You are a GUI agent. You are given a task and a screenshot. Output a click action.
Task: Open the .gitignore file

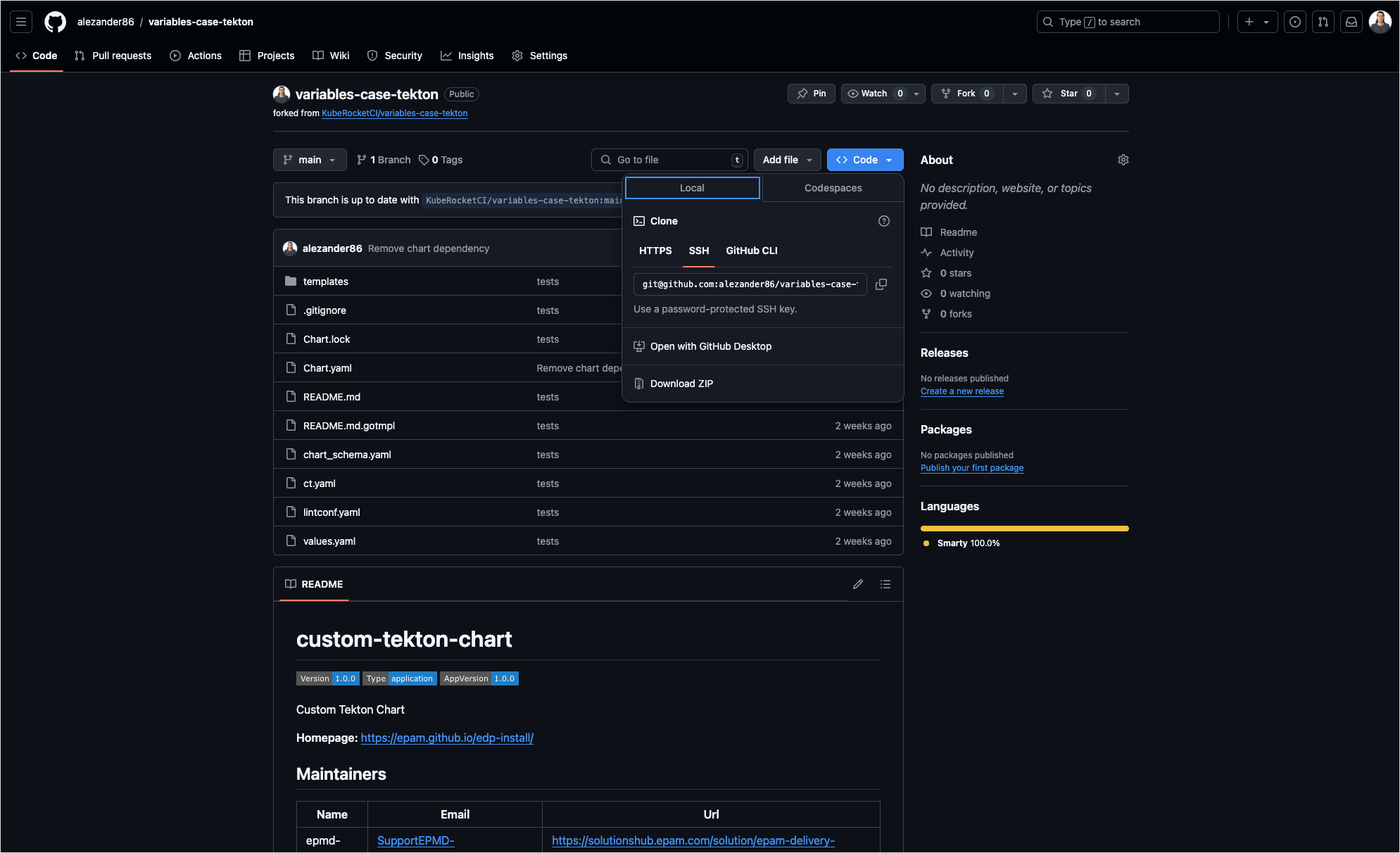324,310
